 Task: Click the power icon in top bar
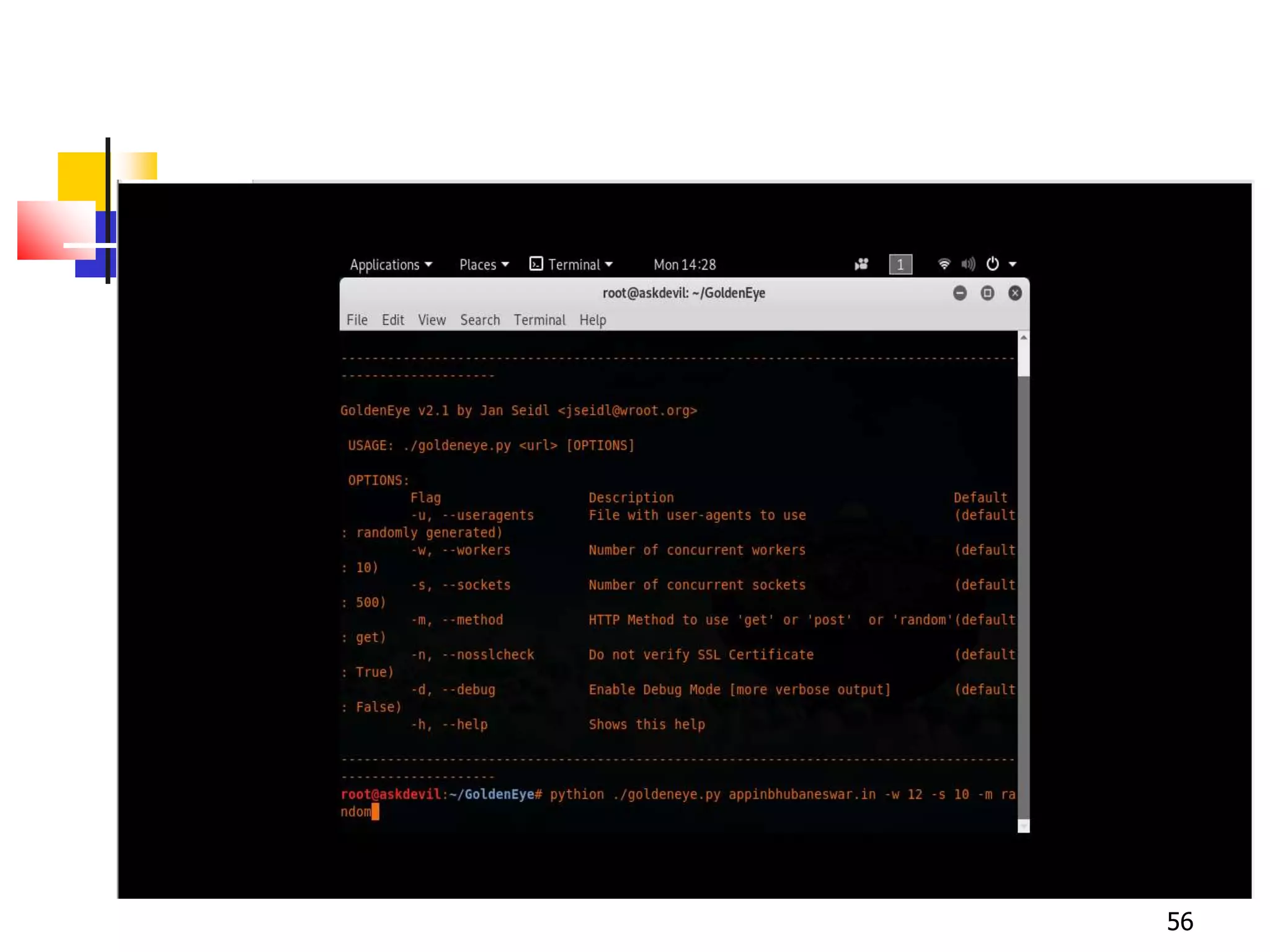993,264
